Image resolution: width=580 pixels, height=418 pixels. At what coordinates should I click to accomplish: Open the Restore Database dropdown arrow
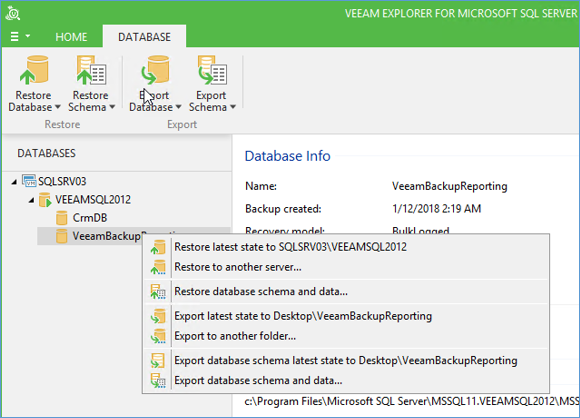pyautogui.click(x=58, y=107)
